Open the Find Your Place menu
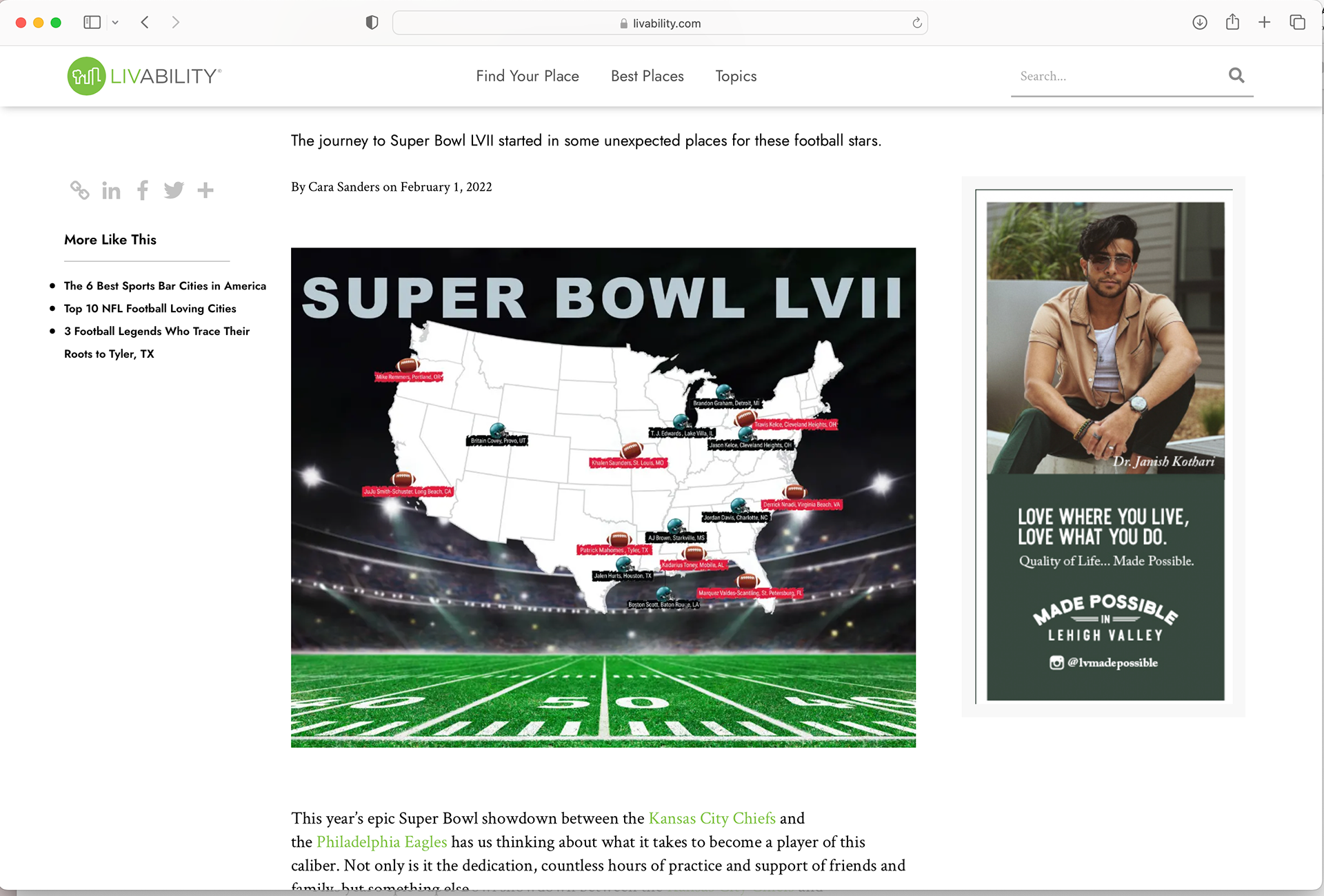The image size is (1324, 896). coord(527,76)
